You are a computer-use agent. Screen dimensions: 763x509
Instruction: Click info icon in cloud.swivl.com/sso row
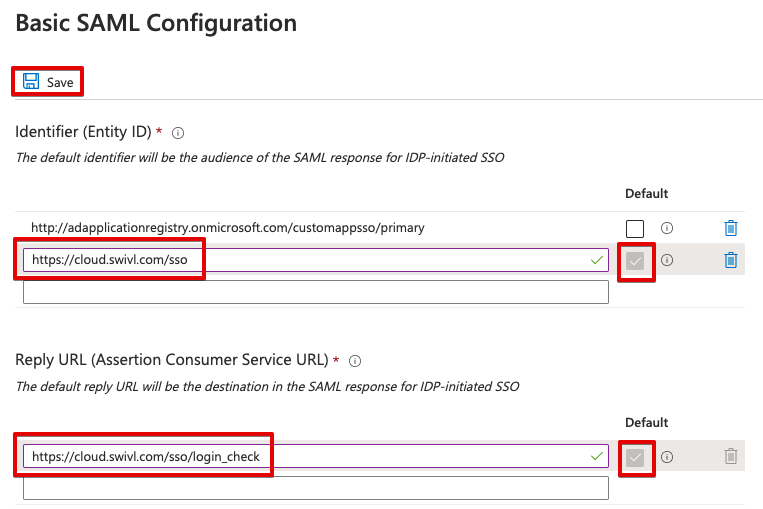tap(667, 260)
